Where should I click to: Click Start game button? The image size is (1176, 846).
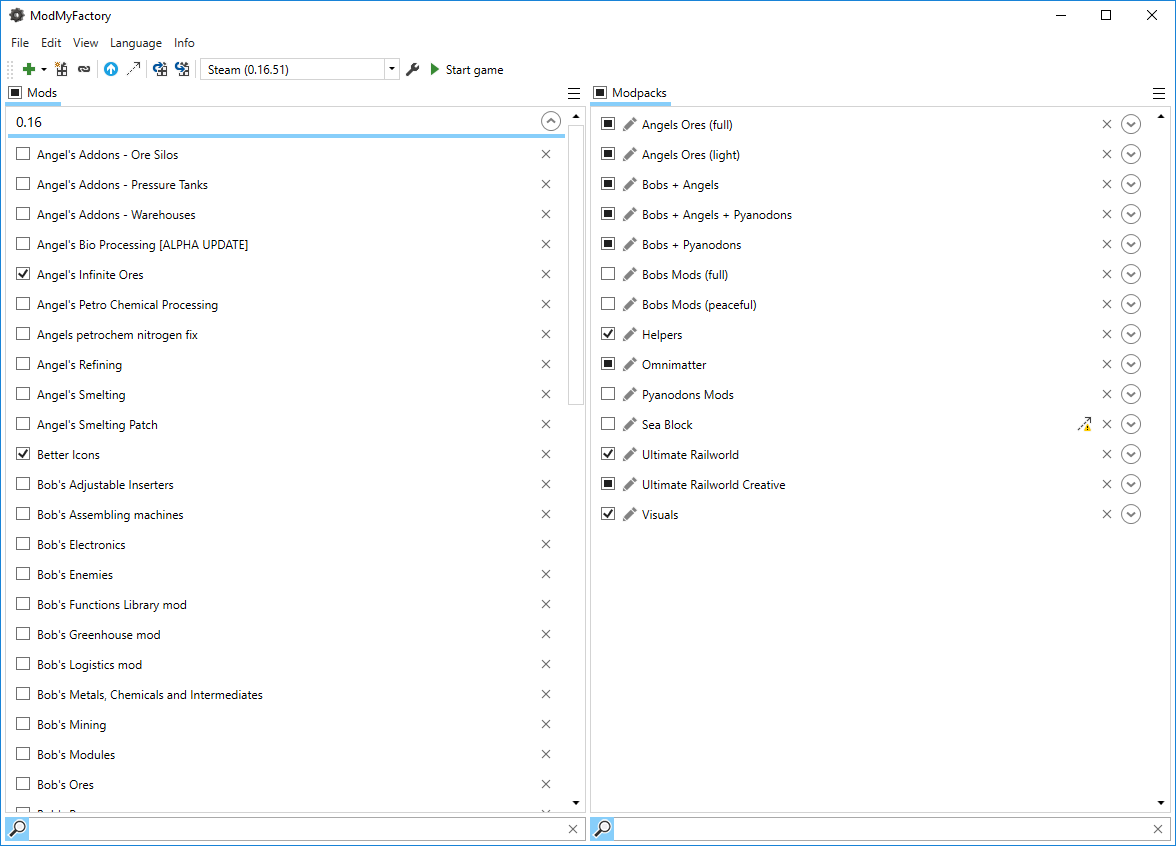tap(466, 70)
